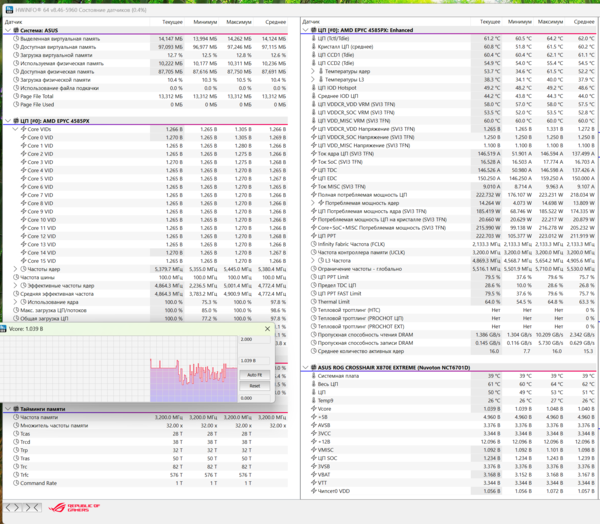Click the graph maximum value field 2.000
Viewport: 600px width, 524px height.
(x=254, y=340)
